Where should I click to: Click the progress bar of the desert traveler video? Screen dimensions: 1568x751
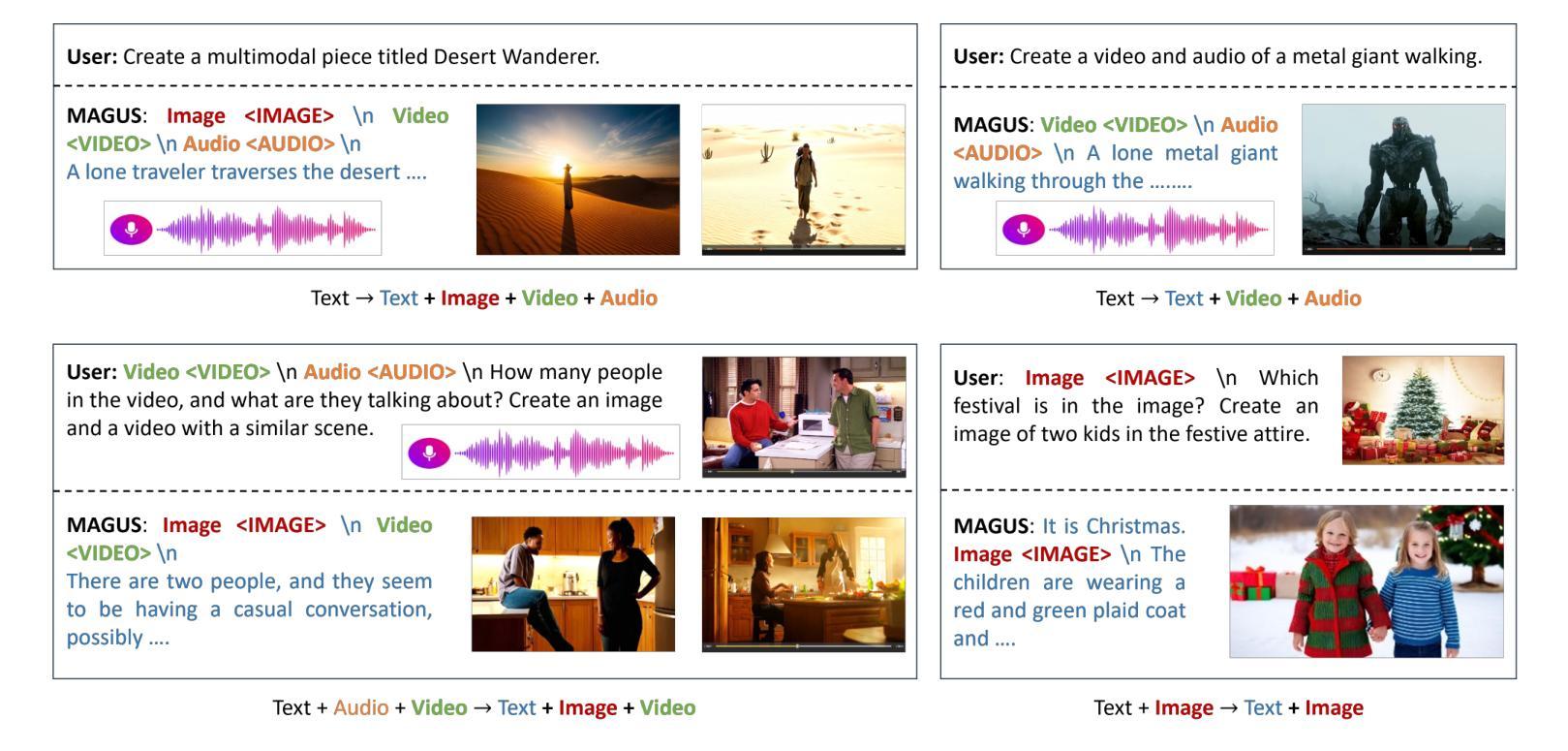(x=804, y=249)
